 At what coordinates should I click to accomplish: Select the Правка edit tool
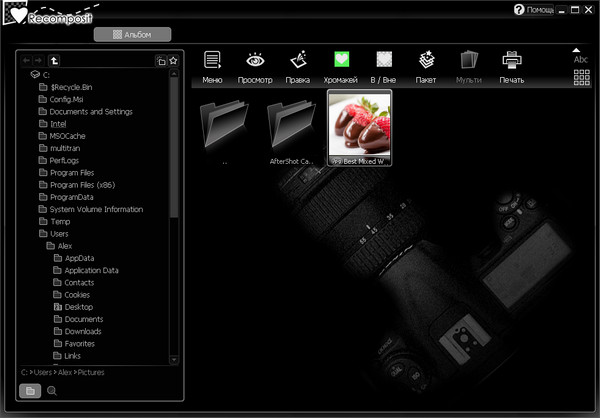click(x=298, y=67)
